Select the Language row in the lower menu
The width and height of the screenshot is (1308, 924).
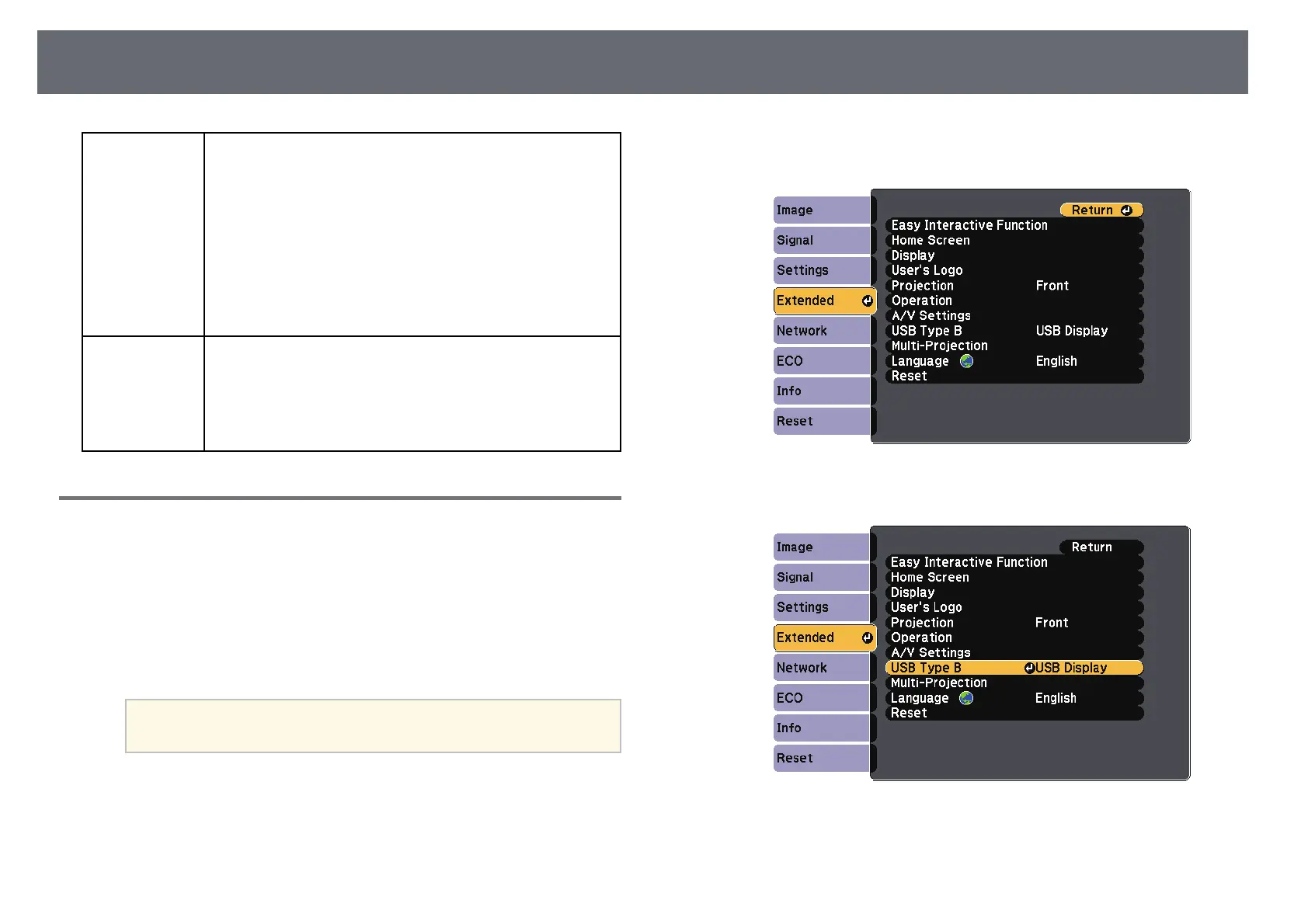[x=1014, y=698]
